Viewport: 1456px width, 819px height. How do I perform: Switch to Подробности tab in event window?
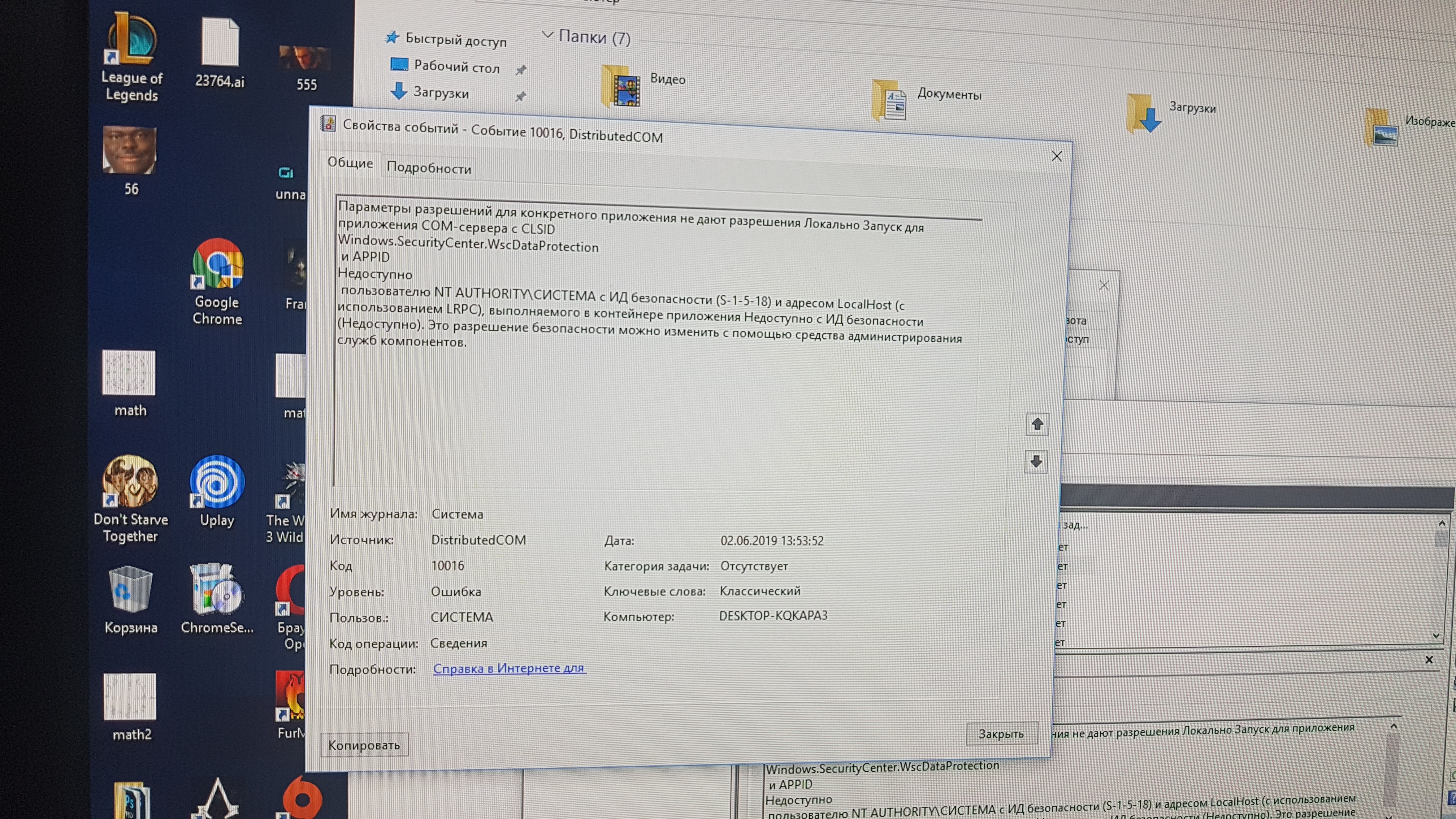[x=429, y=167]
